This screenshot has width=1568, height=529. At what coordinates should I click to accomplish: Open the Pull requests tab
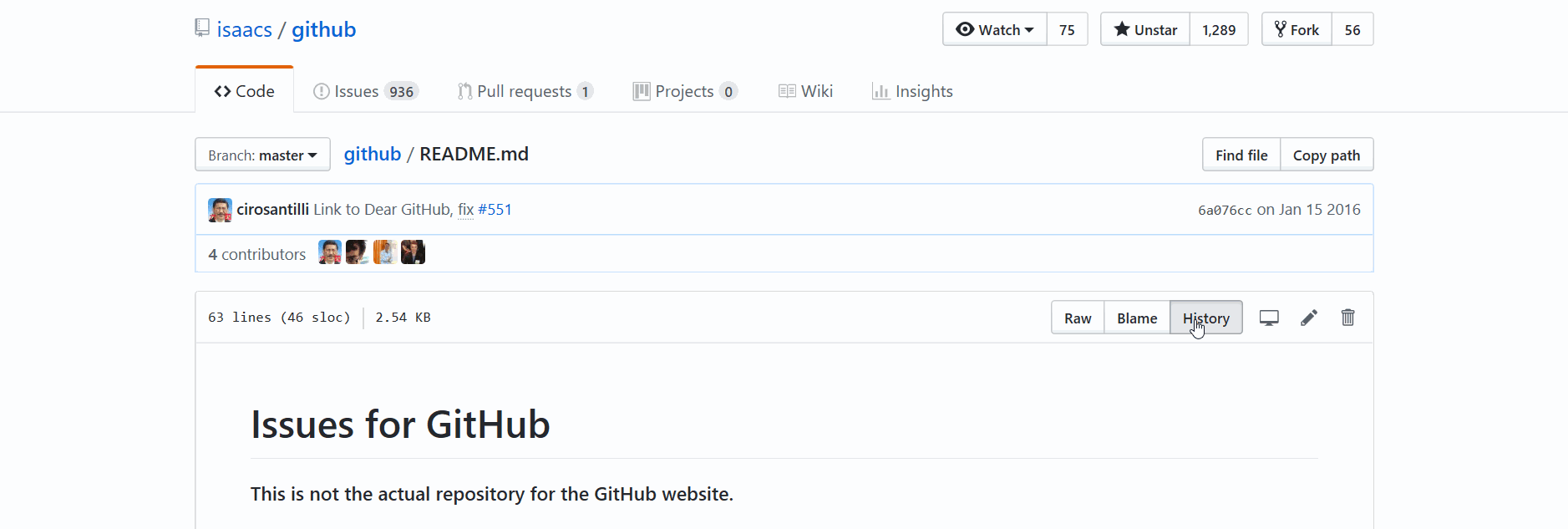pyautogui.click(x=525, y=91)
